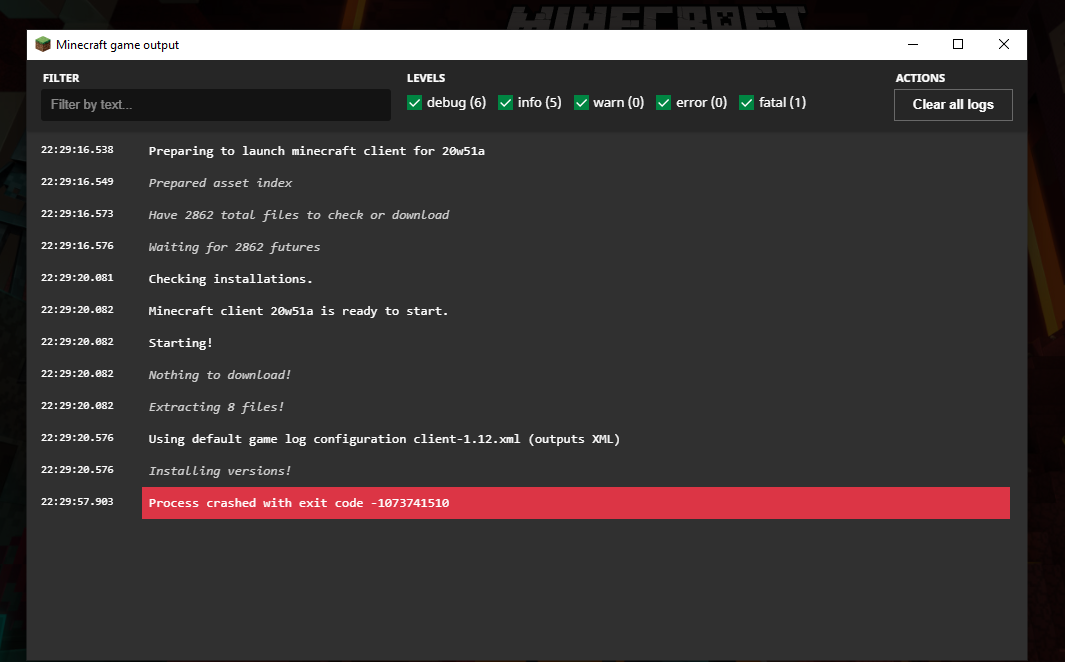Click the 'Starting!' log entry
The height and width of the screenshot is (662, 1065).
coord(181,343)
